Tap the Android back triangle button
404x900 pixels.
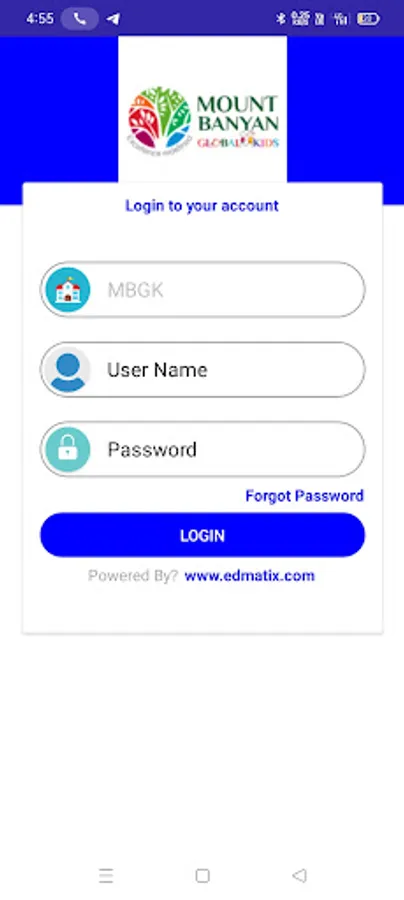click(299, 875)
